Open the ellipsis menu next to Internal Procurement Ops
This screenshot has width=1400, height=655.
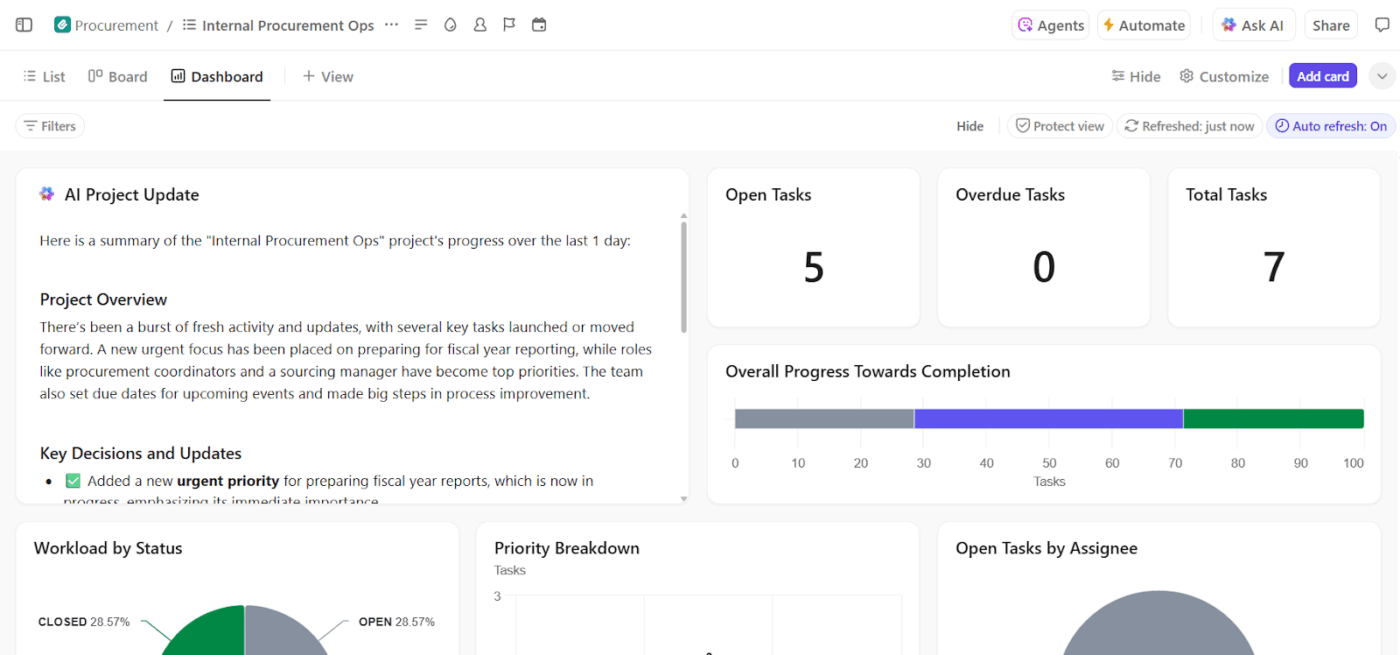(390, 24)
